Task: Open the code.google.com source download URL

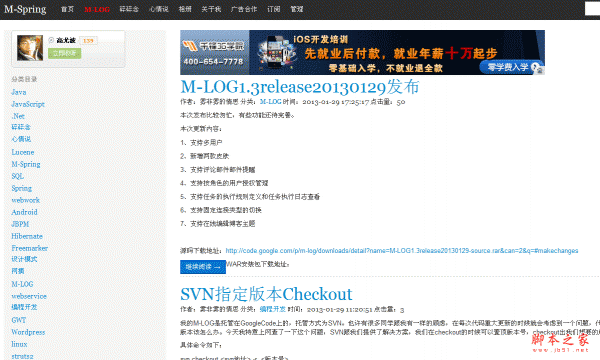Action: click(x=402, y=251)
